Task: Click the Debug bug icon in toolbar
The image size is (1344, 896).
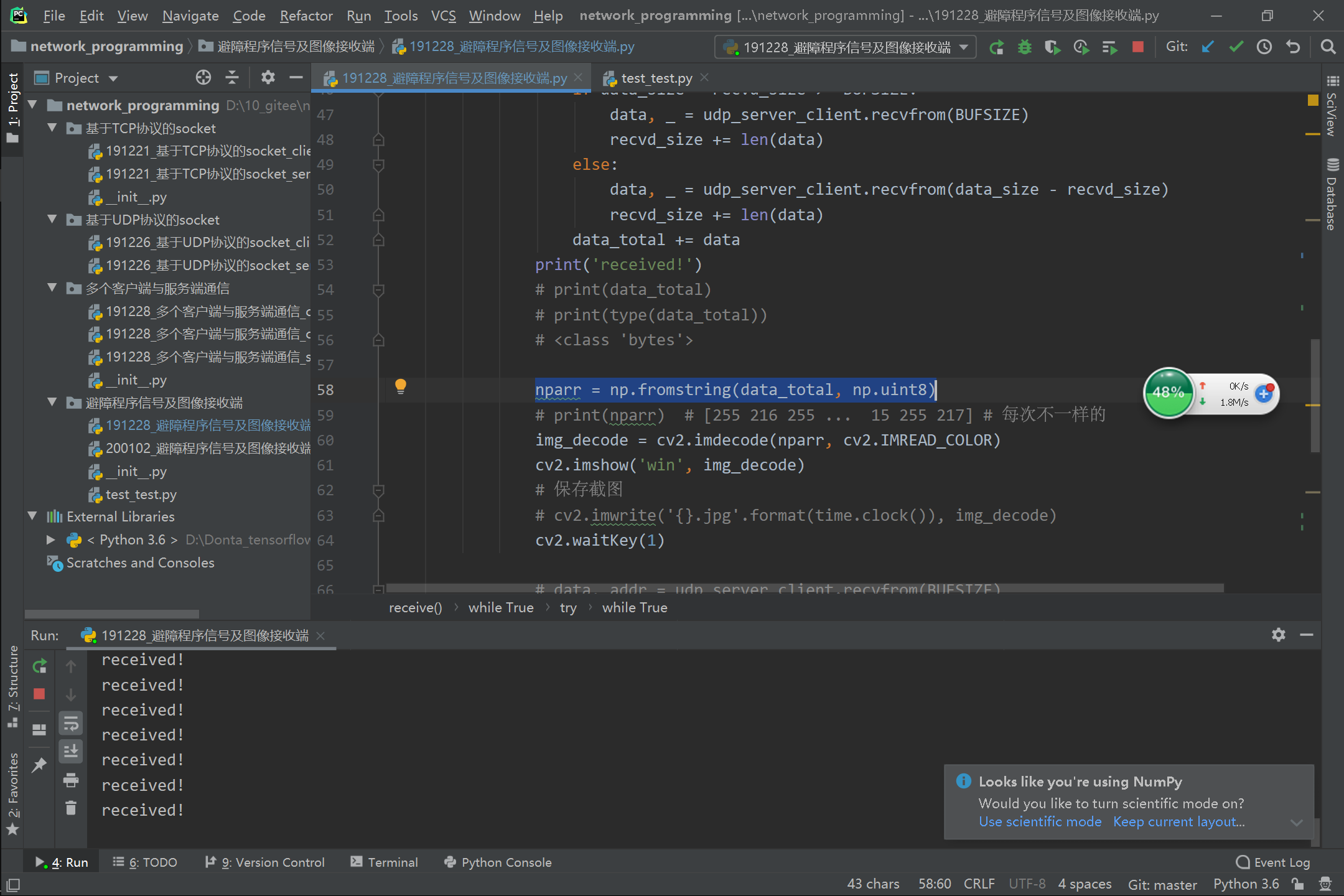Action: pos(1024,47)
